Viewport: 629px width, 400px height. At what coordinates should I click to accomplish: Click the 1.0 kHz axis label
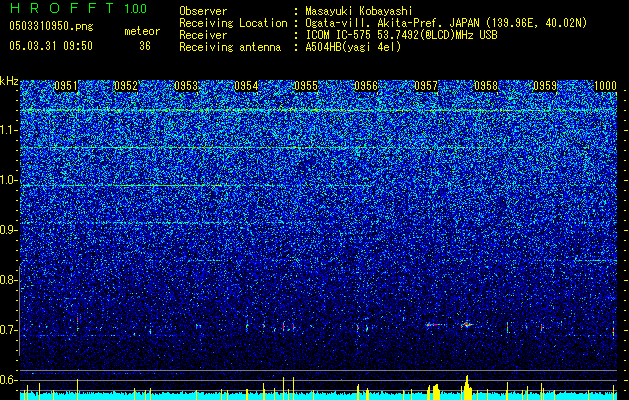point(8,180)
